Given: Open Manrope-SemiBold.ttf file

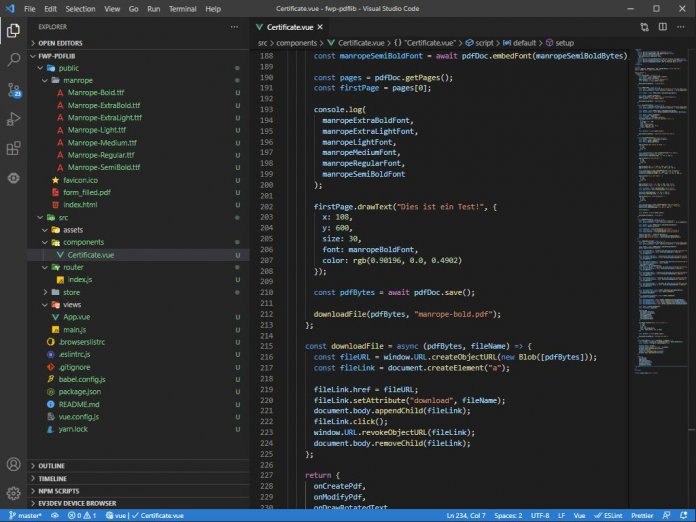Looking at the screenshot, I should tap(138, 167).
